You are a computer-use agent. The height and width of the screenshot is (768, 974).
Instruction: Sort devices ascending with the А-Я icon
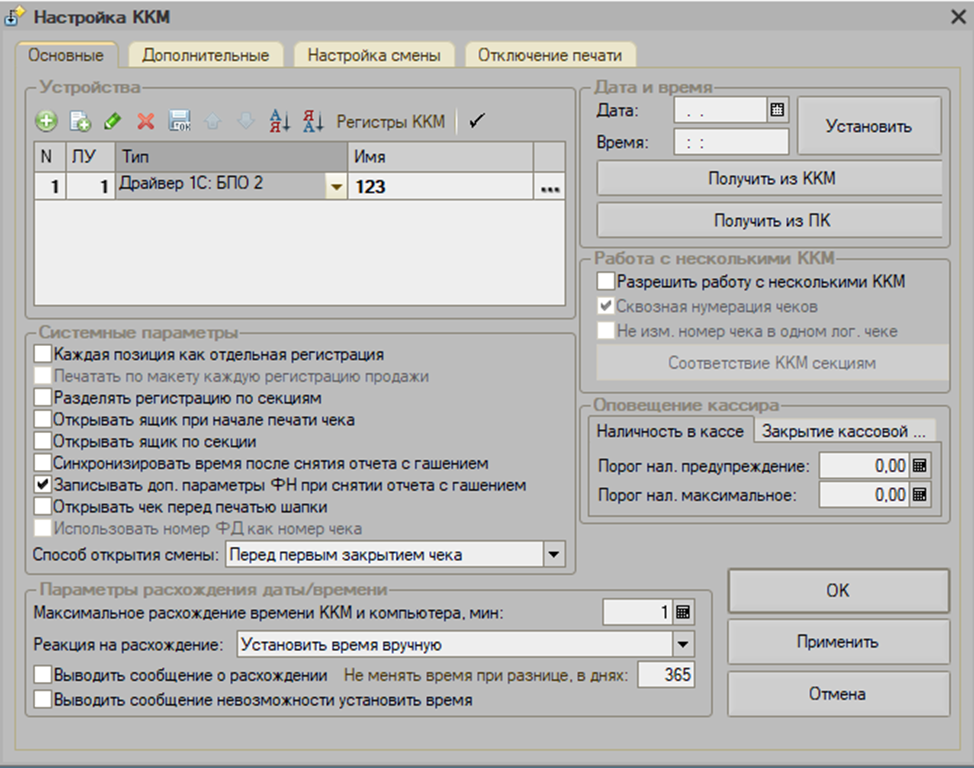pyautogui.click(x=279, y=121)
